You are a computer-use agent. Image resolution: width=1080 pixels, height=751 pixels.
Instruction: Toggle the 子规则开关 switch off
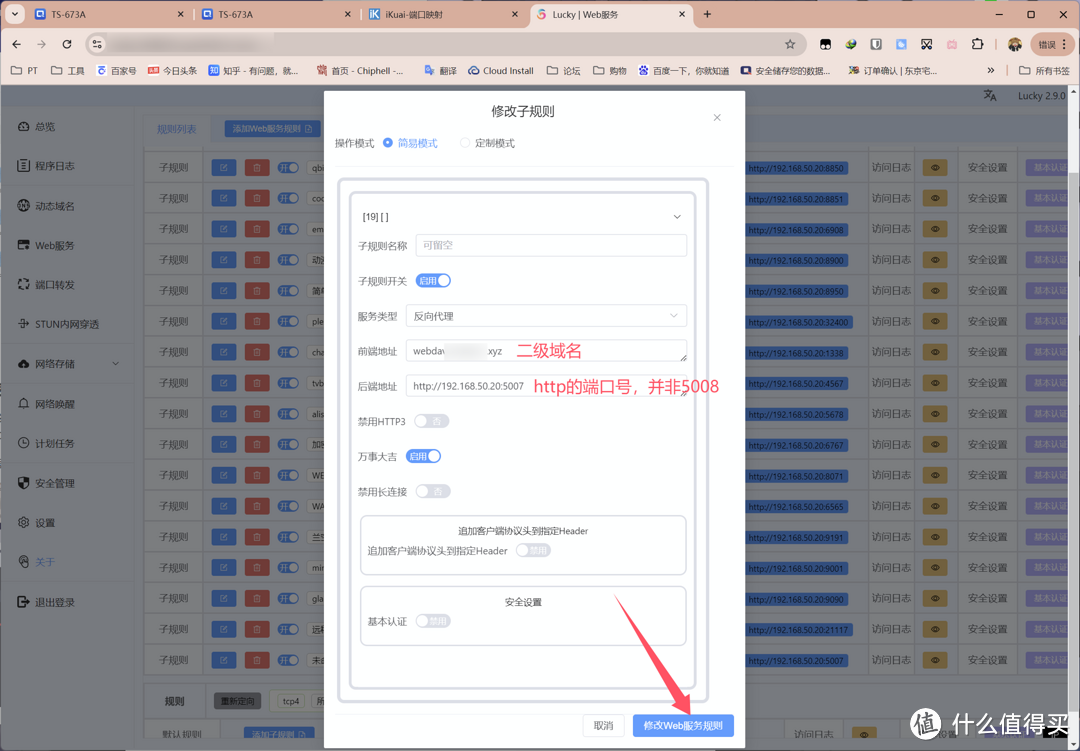click(x=433, y=281)
